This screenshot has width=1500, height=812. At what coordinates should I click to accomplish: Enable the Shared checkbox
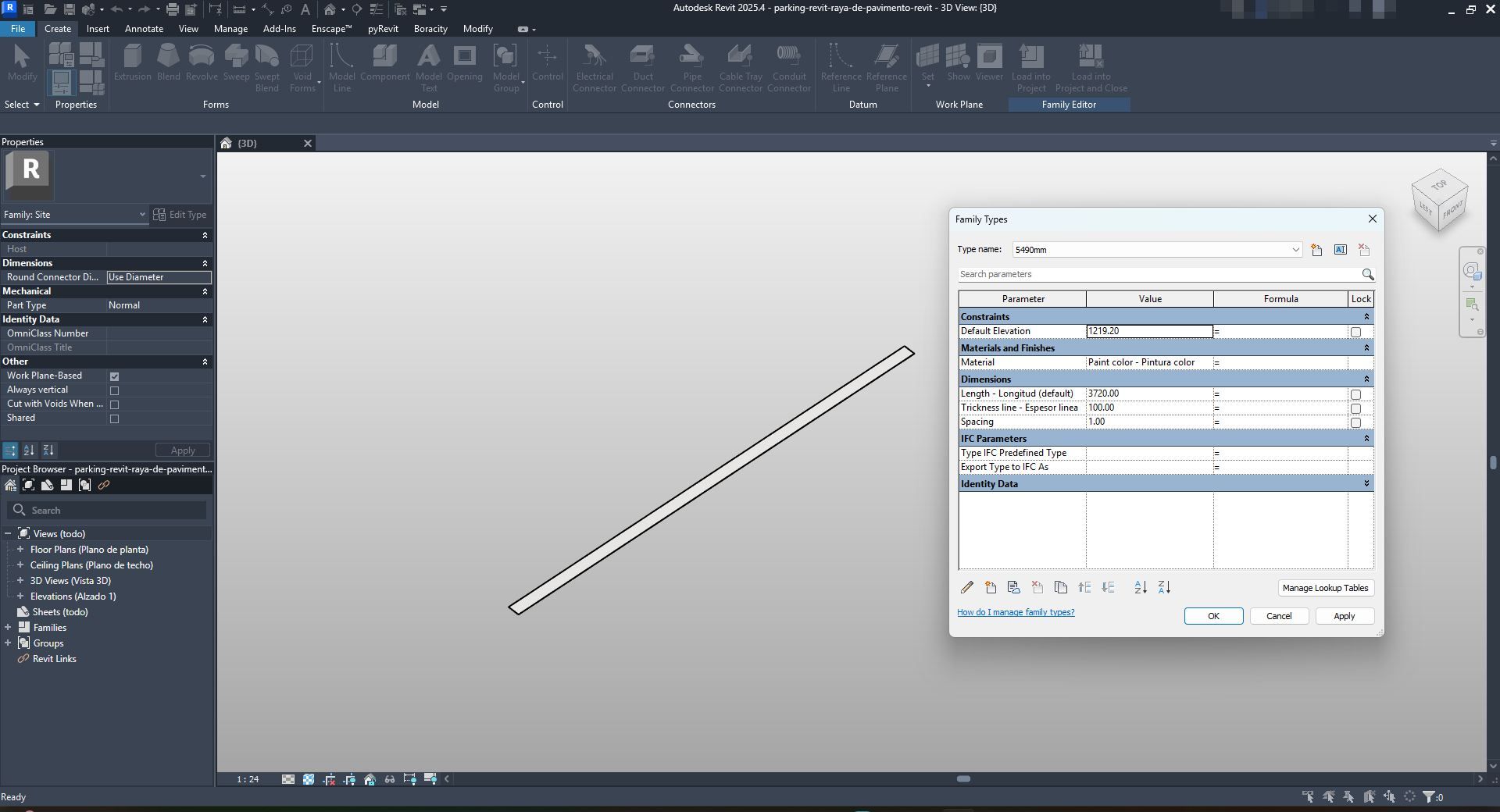tap(114, 418)
